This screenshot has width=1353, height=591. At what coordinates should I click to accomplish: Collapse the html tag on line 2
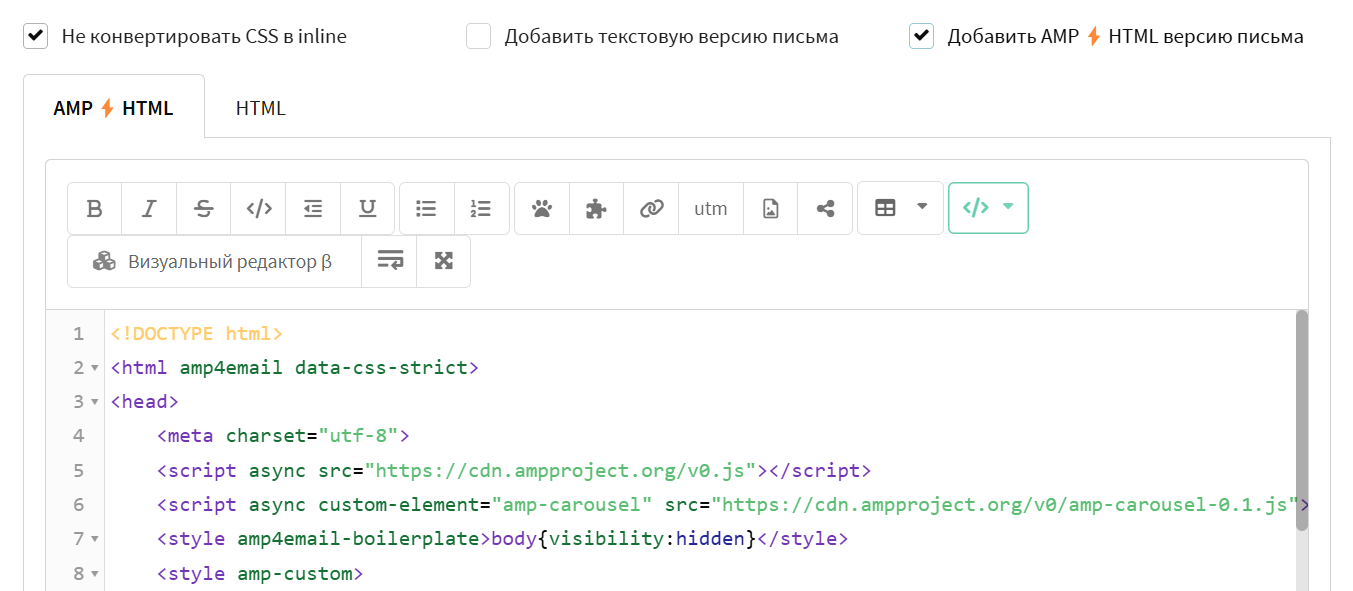[x=95, y=368]
